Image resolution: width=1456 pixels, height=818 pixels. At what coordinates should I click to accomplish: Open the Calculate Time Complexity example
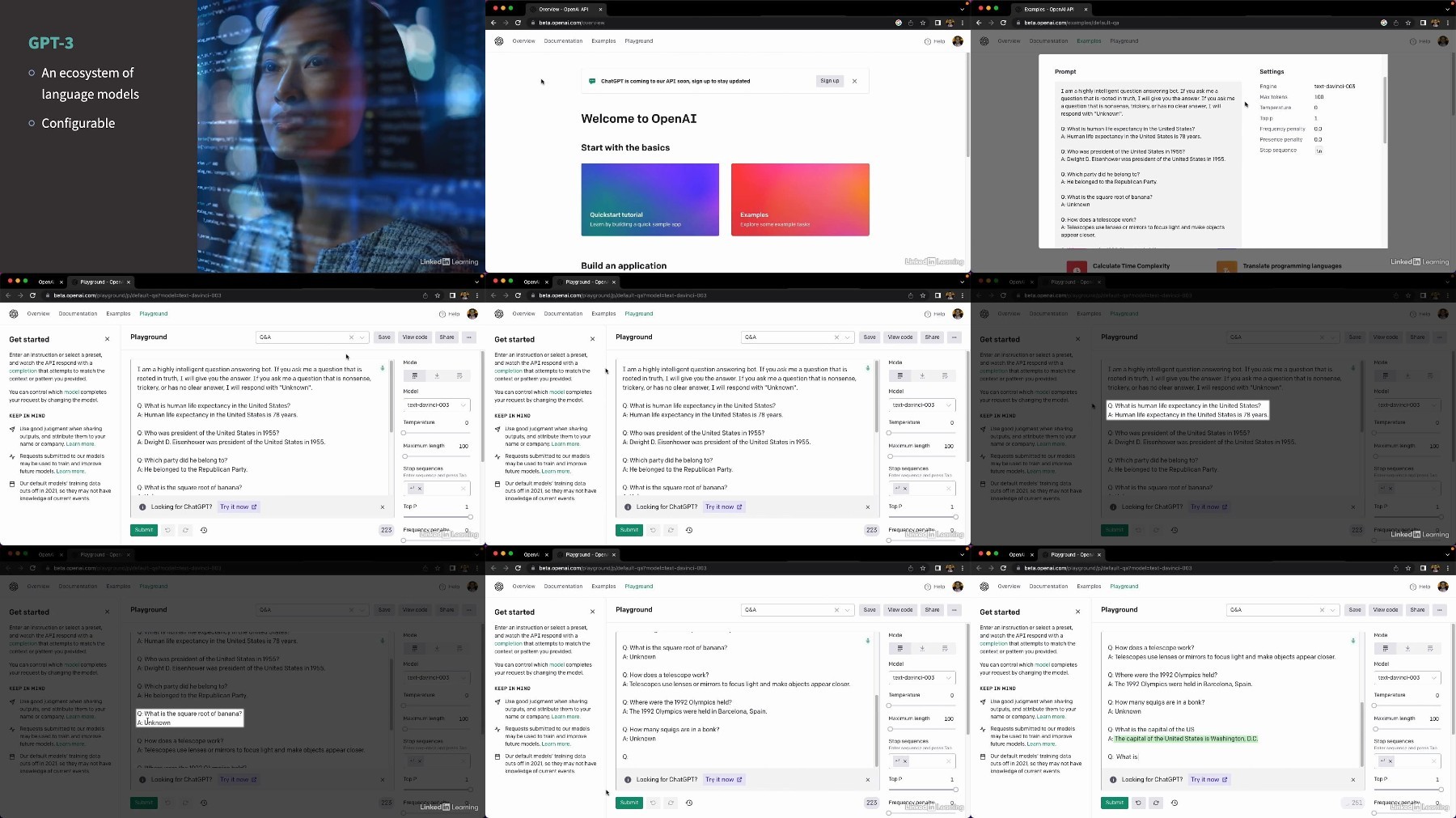(1131, 266)
